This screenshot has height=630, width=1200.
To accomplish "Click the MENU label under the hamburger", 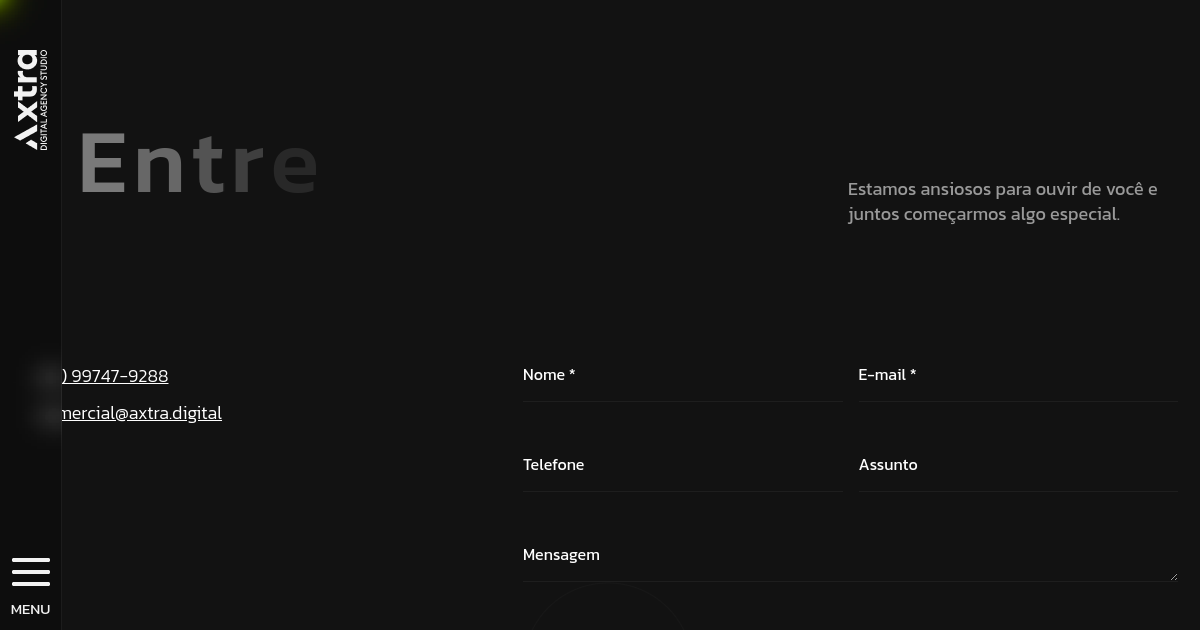I will (x=30, y=609).
